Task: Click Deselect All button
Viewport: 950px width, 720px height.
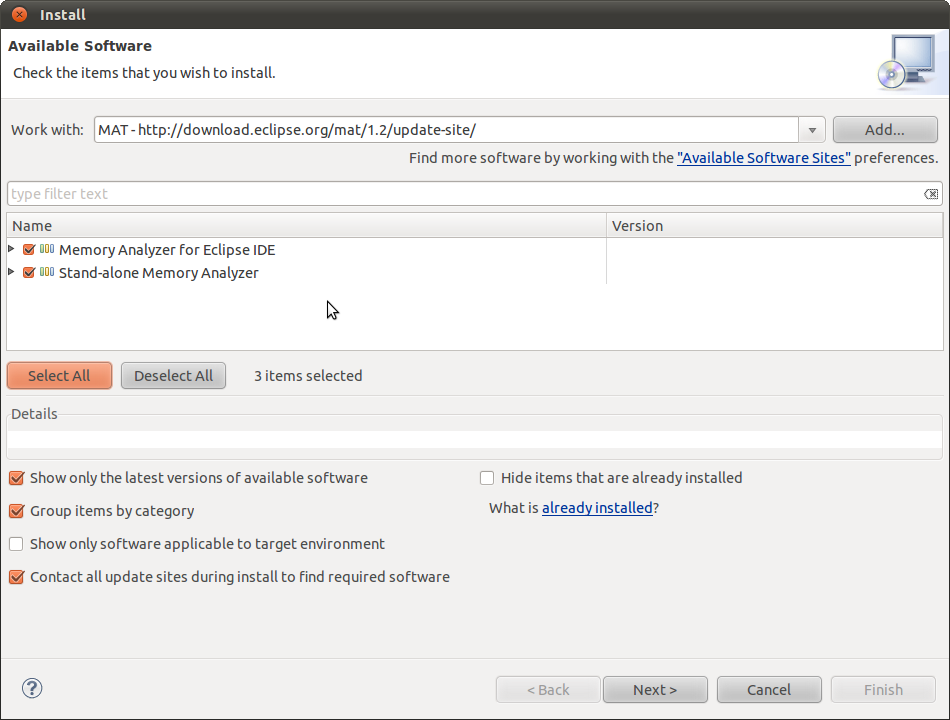Action: click(x=173, y=376)
